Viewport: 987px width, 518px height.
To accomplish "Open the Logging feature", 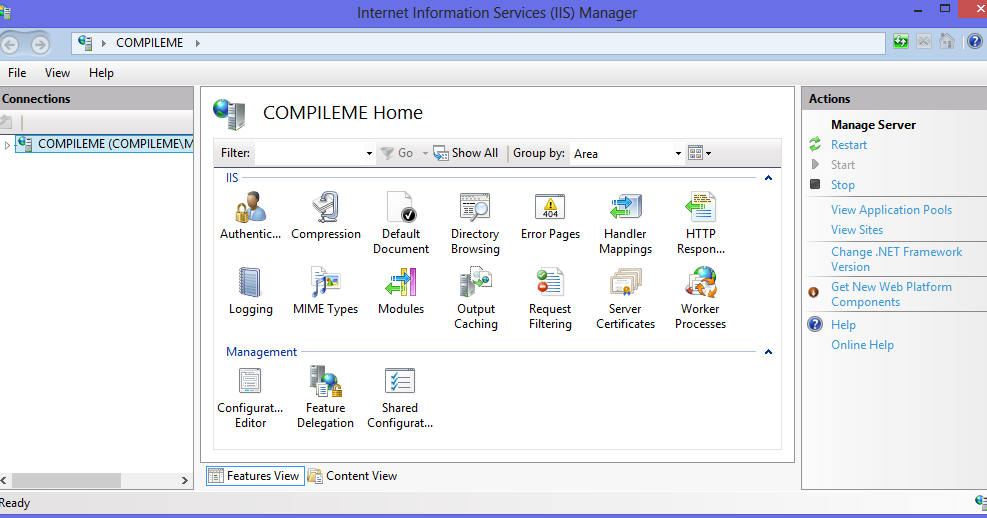I will [x=251, y=291].
